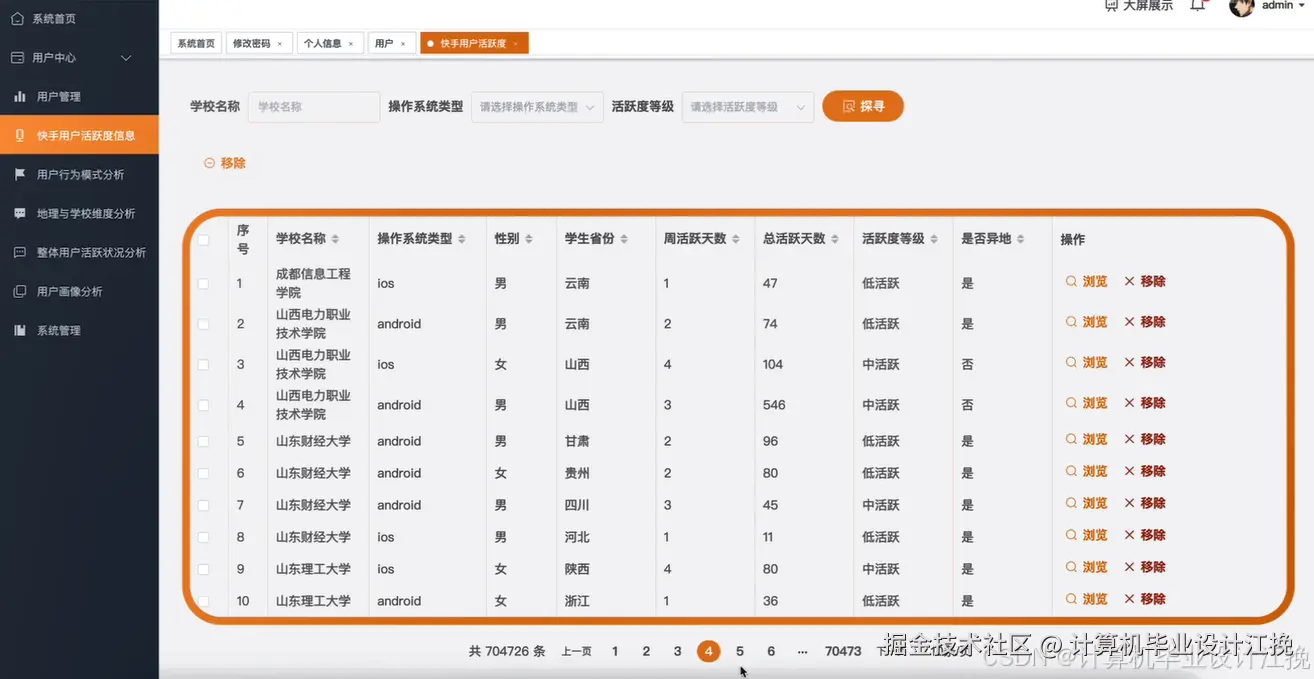Click 移除 for row 10

1145,599
